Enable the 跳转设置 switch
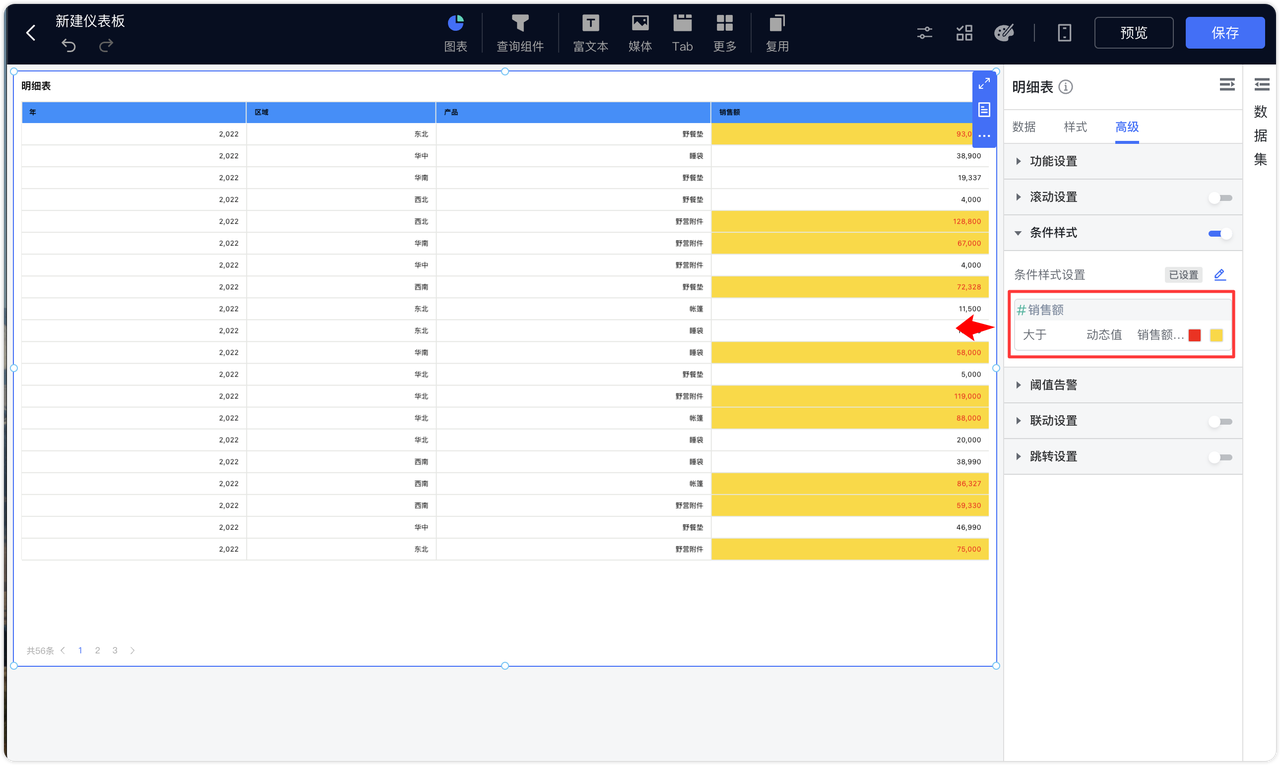Image resolution: width=1280 pixels, height=765 pixels. [1220, 458]
